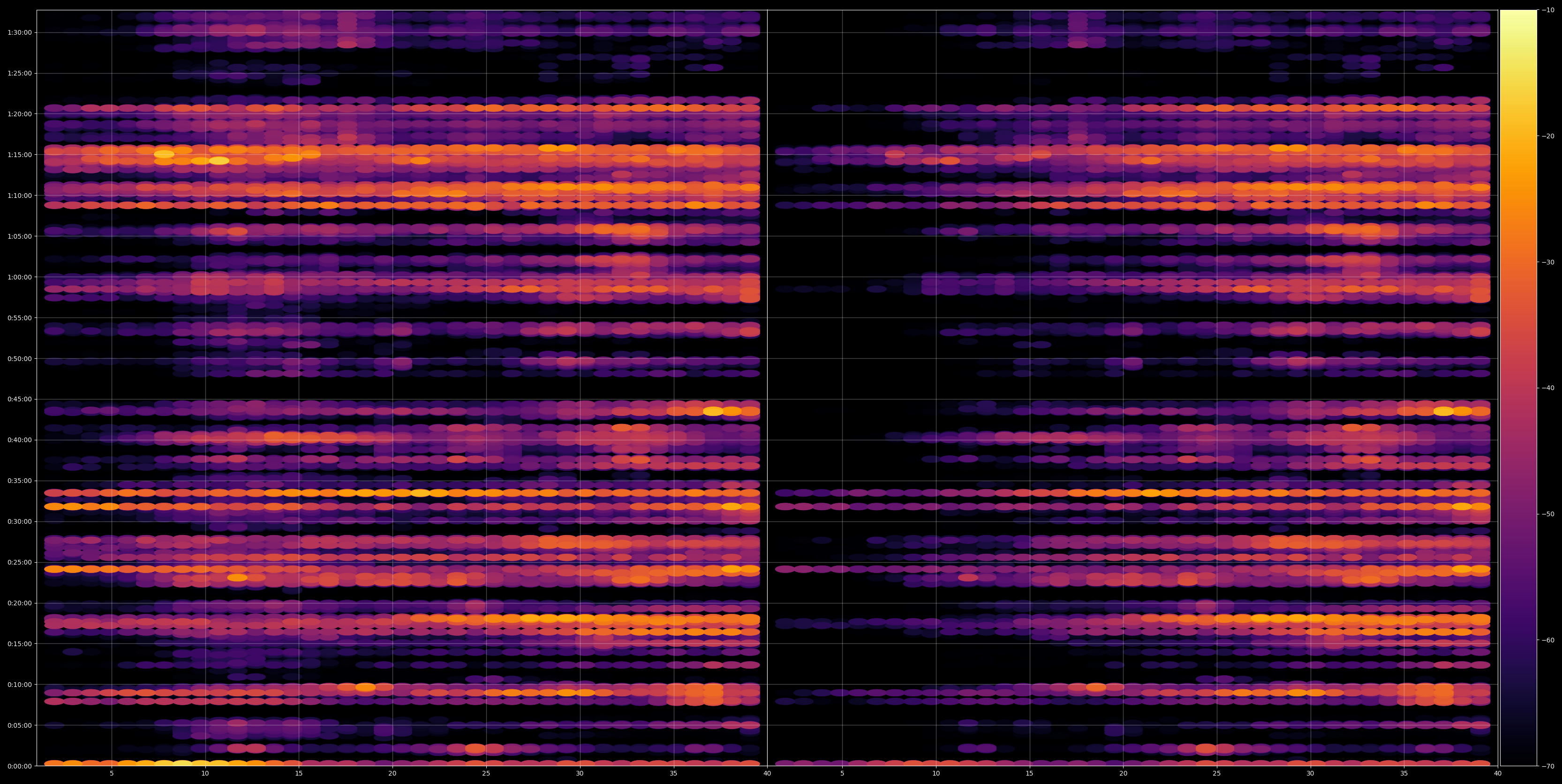This screenshot has height=784, width=1562.
Task: Click x-axis label 25 of the left heatmap
Action: 486,773
